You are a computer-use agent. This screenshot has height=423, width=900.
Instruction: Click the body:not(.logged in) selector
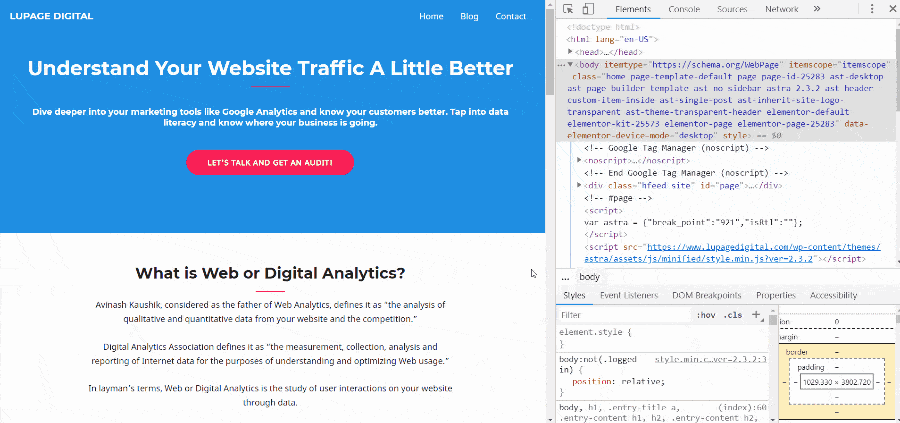pos(598,364)
